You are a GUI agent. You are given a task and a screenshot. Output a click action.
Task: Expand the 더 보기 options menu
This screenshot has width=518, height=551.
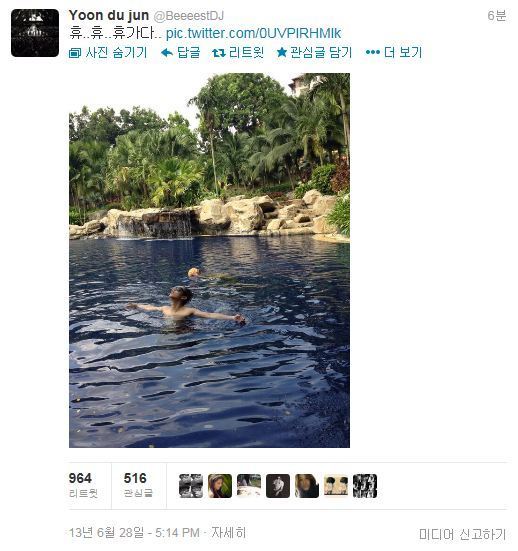[394, 53]
